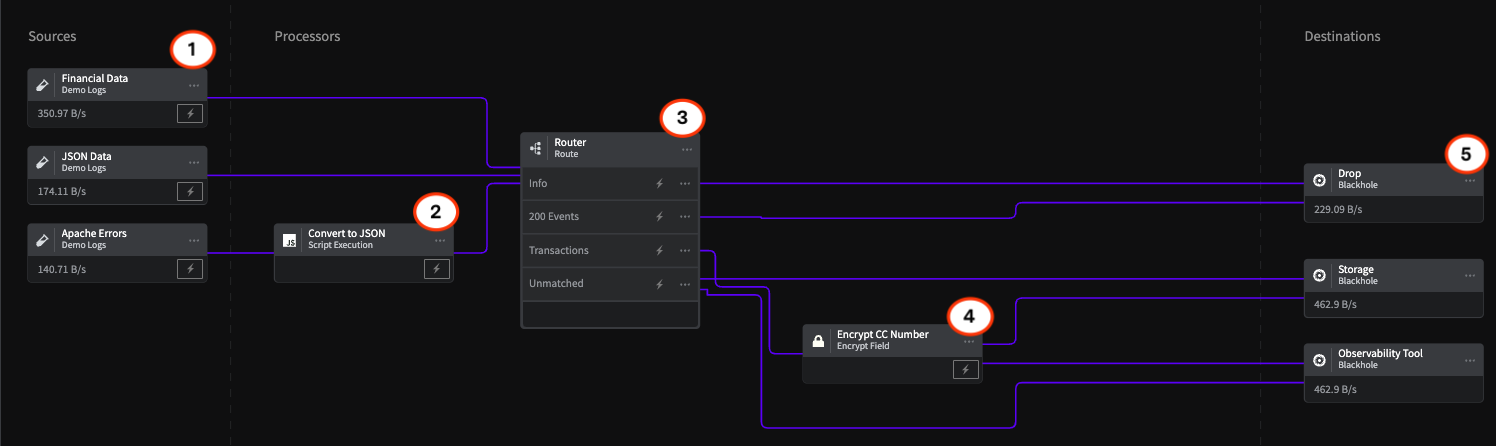Screen dimensions: 1496x446
Task: Click the lightning bolt button on JSON Data
Action: point(190,191)
